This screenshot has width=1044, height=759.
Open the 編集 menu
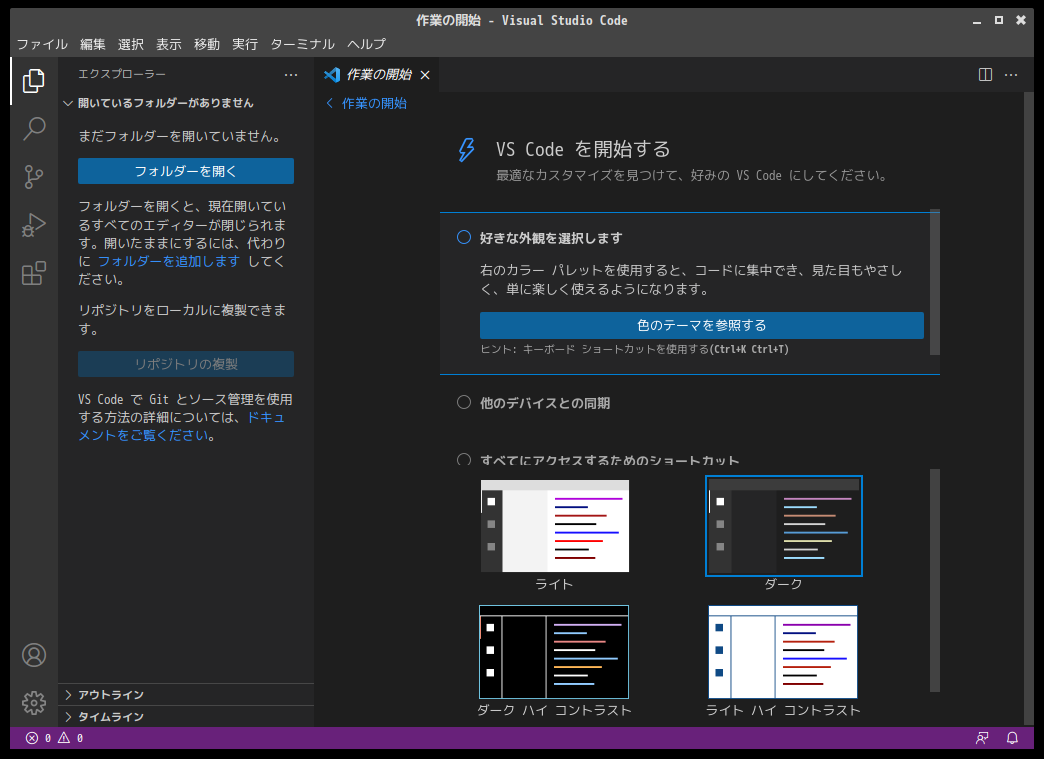point(93,44)
